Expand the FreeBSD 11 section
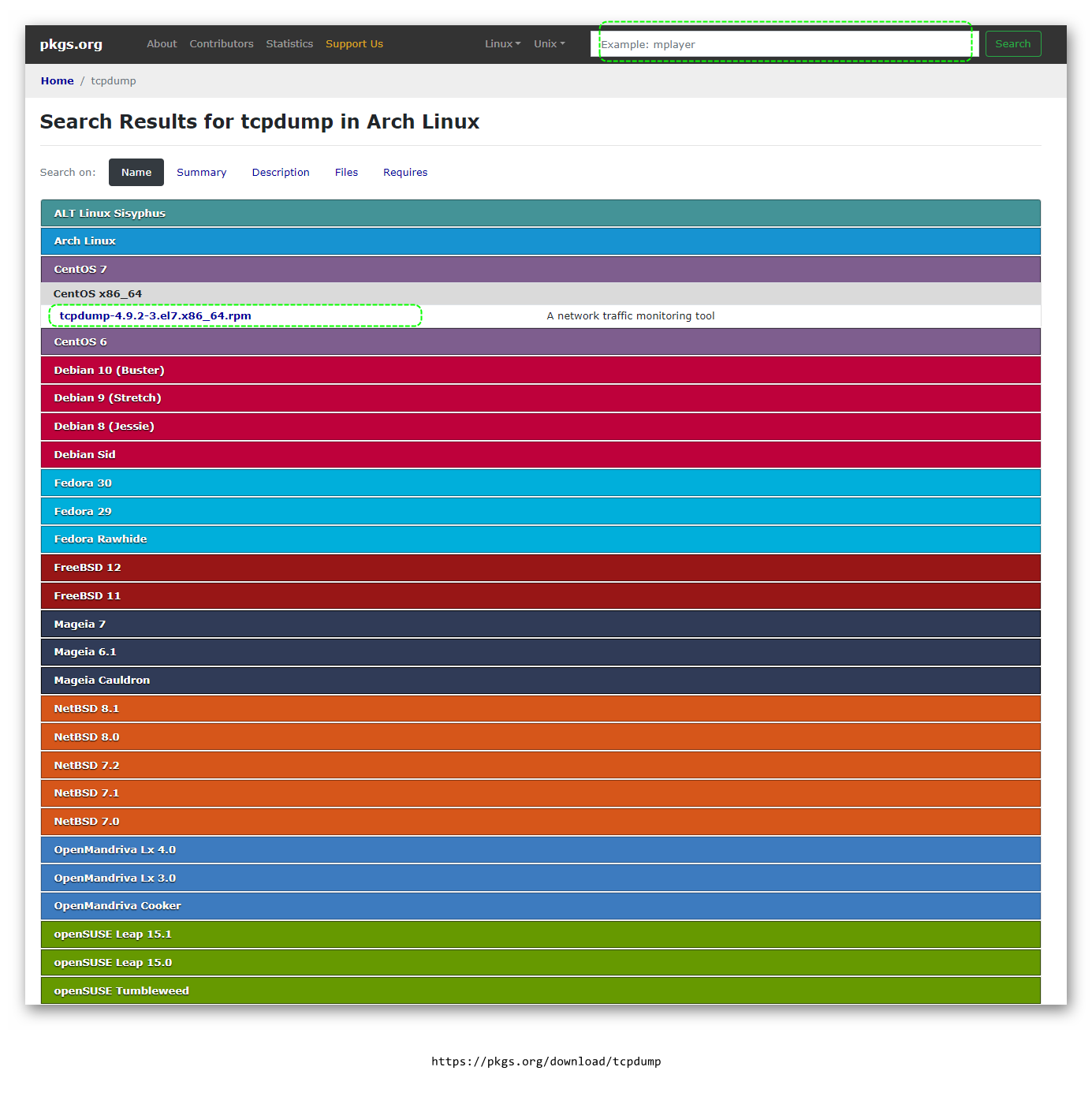This screenshot has width=1092, height=1093. pos(541,596)
